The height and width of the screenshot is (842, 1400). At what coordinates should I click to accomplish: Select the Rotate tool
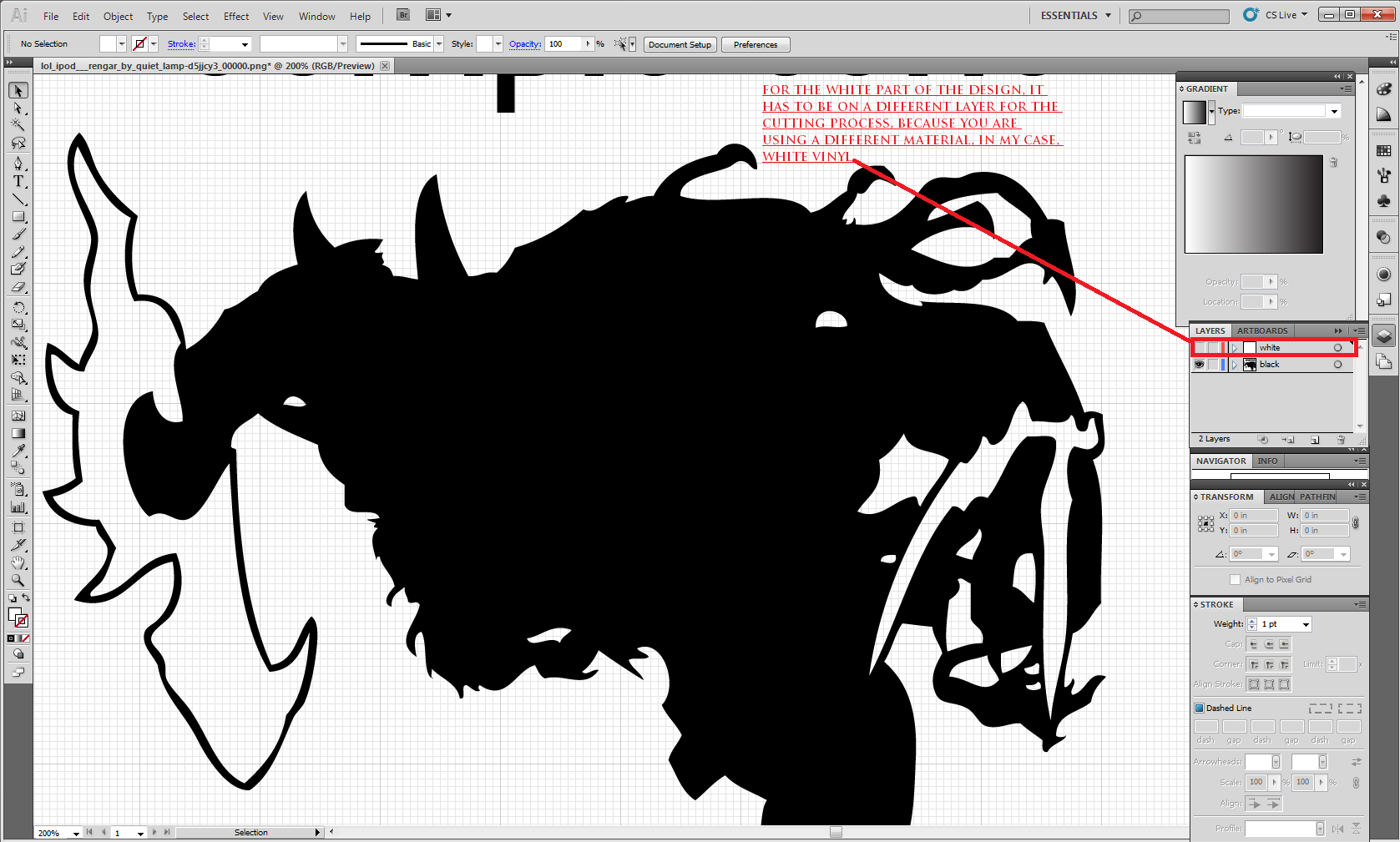pos(18,308)
